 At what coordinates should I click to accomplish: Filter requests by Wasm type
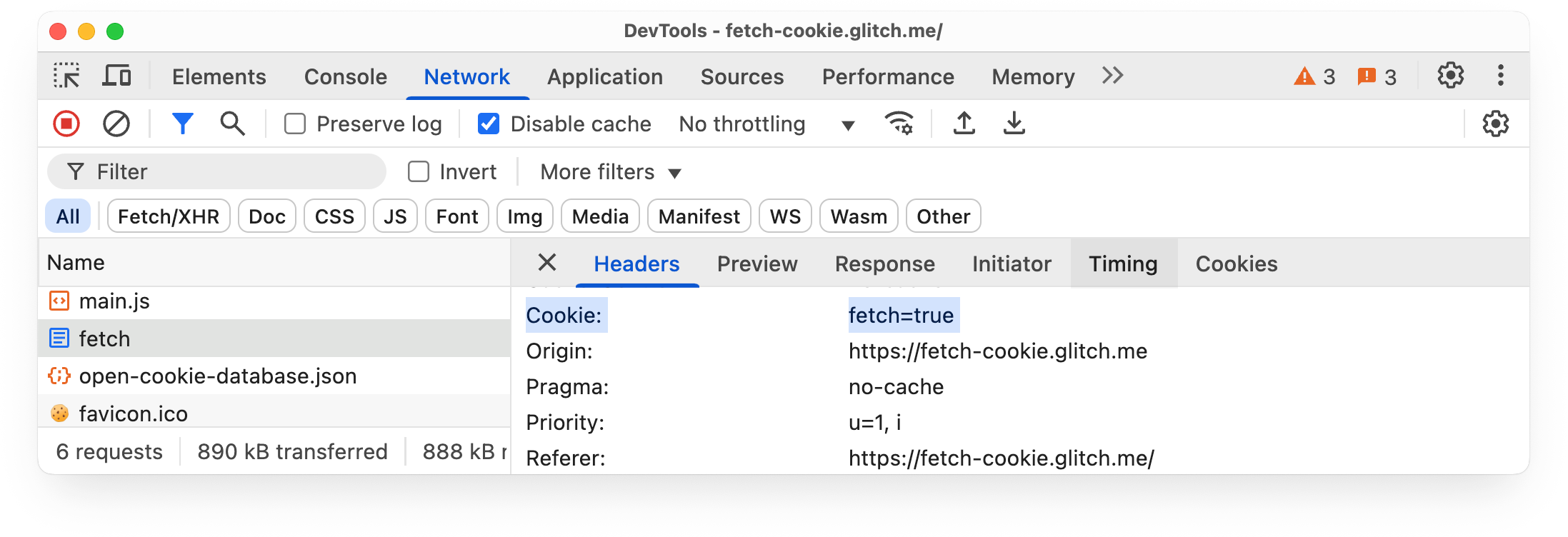tap(859, 216)
